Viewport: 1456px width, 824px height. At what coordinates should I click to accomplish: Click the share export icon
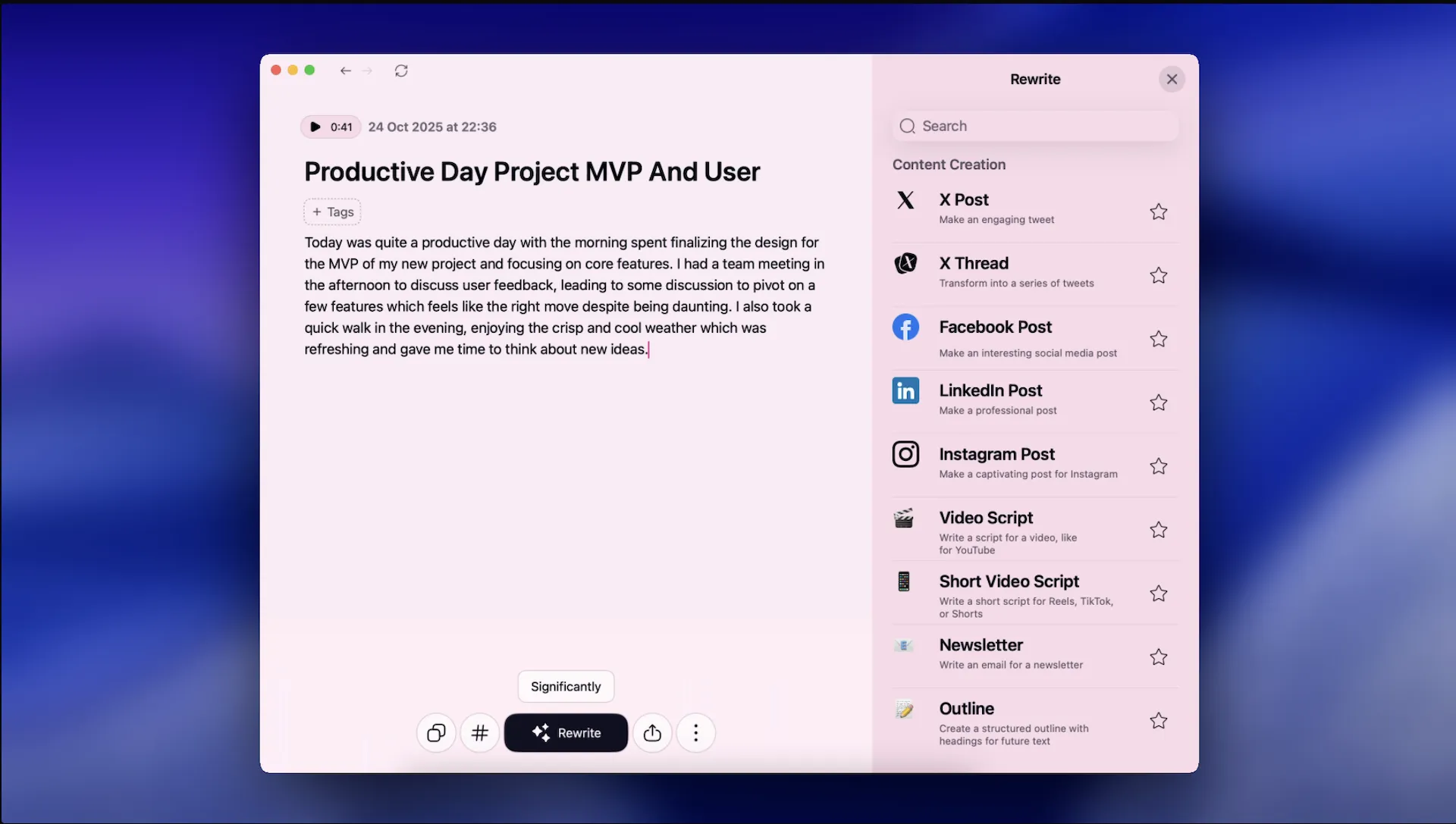click(x=652, y=733)
